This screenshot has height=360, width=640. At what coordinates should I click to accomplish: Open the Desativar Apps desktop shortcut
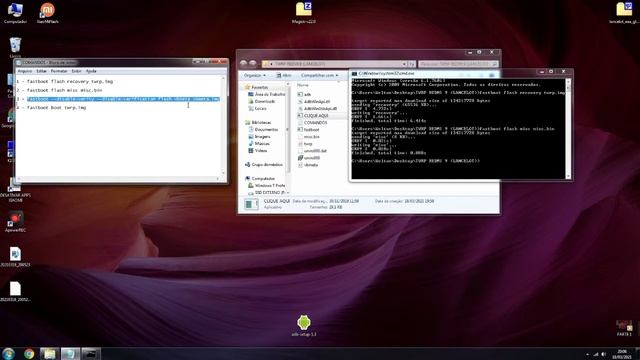(15, 191)
